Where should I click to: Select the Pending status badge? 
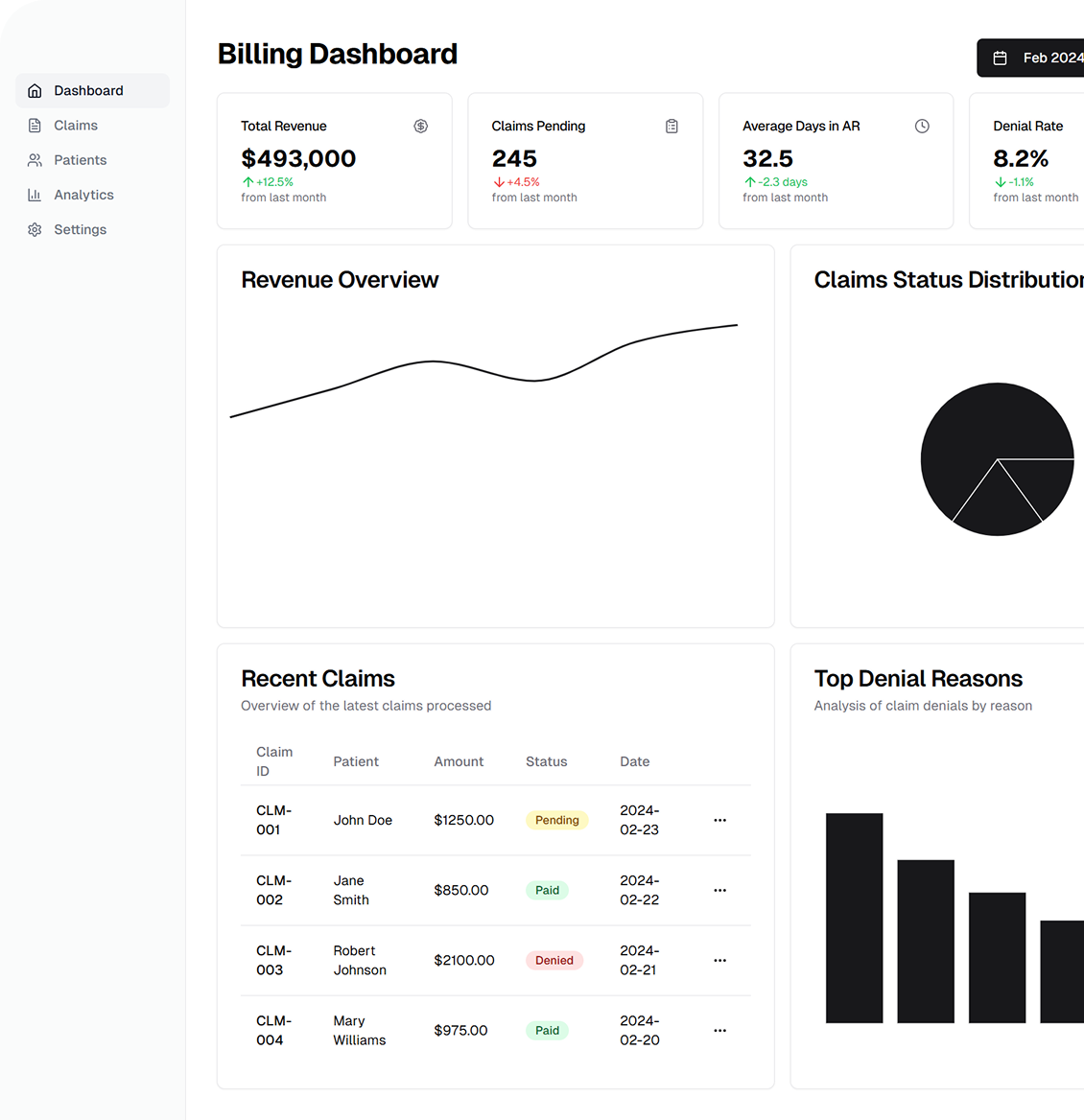556,821
